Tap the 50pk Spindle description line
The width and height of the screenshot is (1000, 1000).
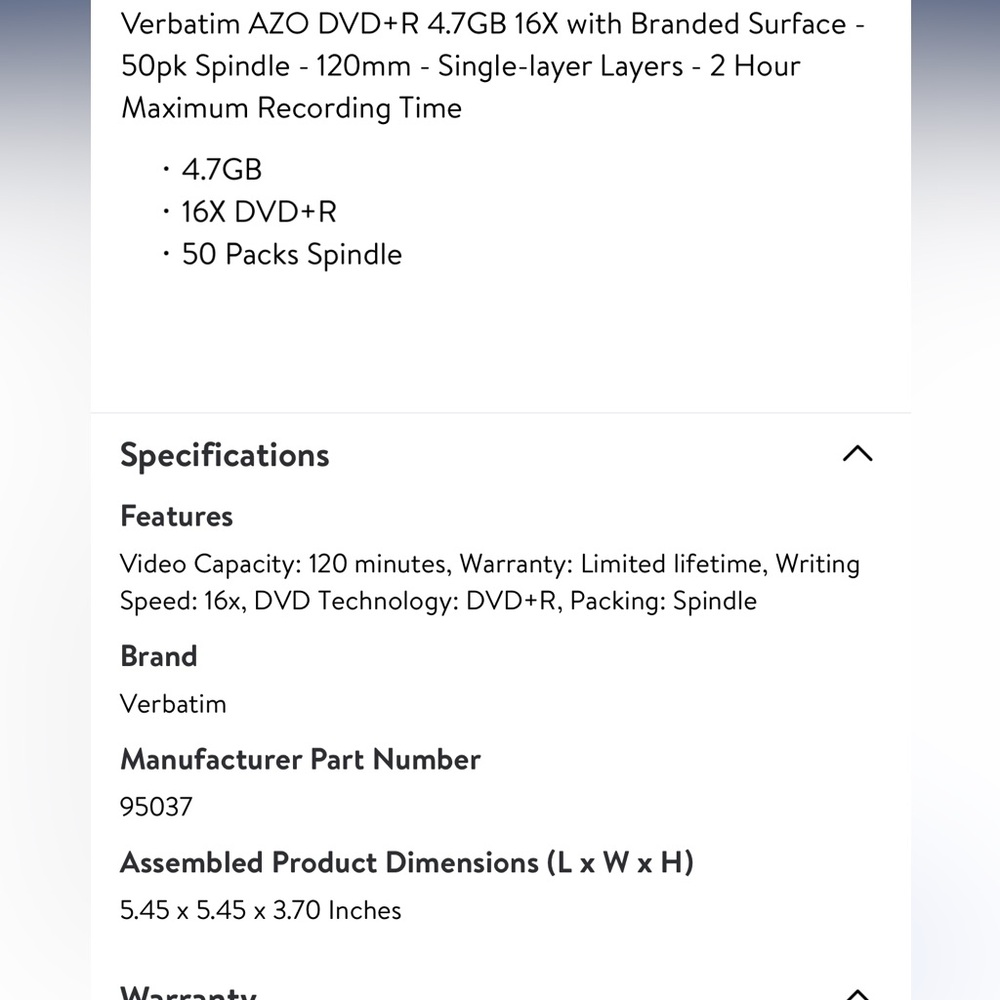(460, 66)
